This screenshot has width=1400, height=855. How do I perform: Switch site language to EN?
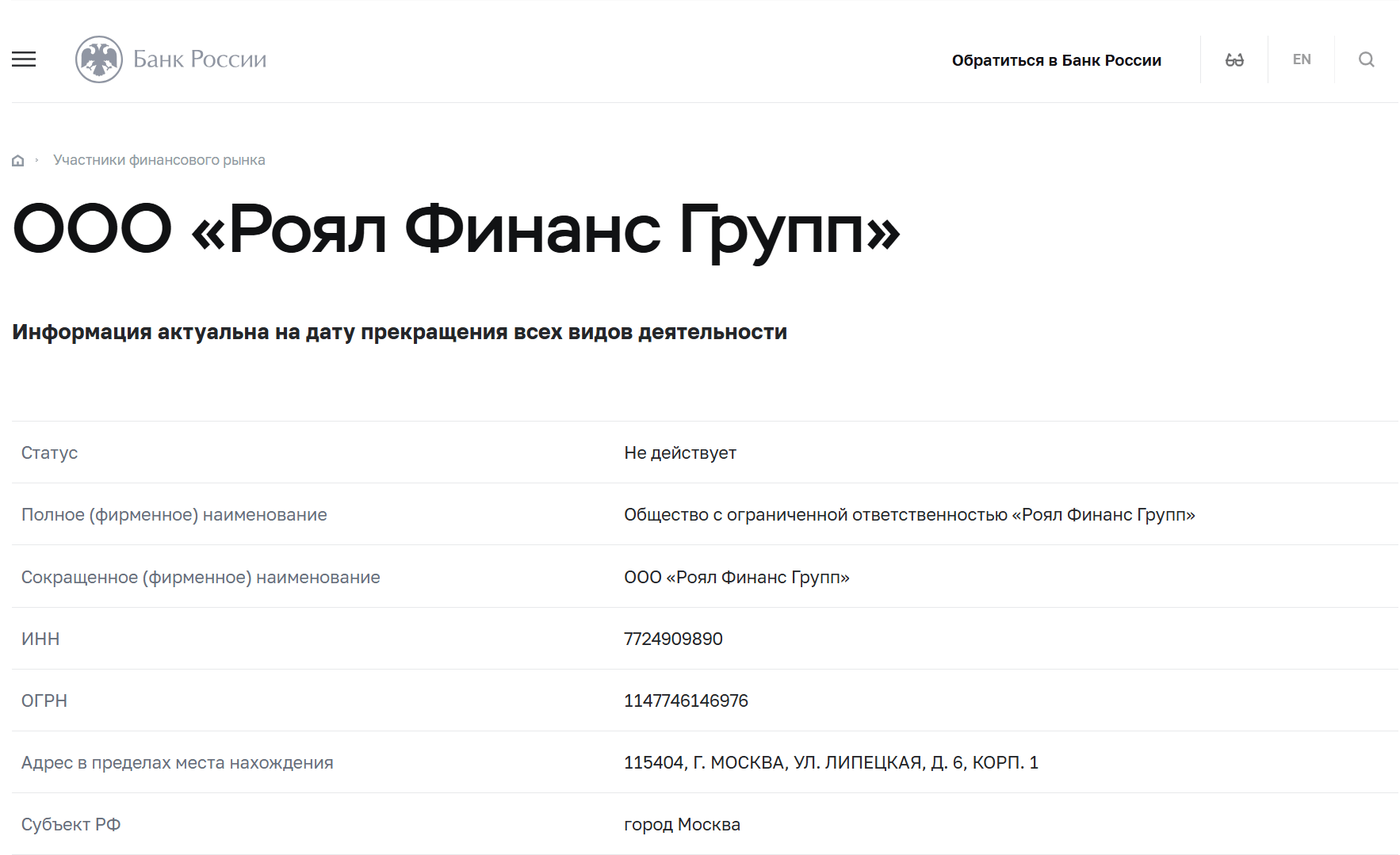[1301, 59]
